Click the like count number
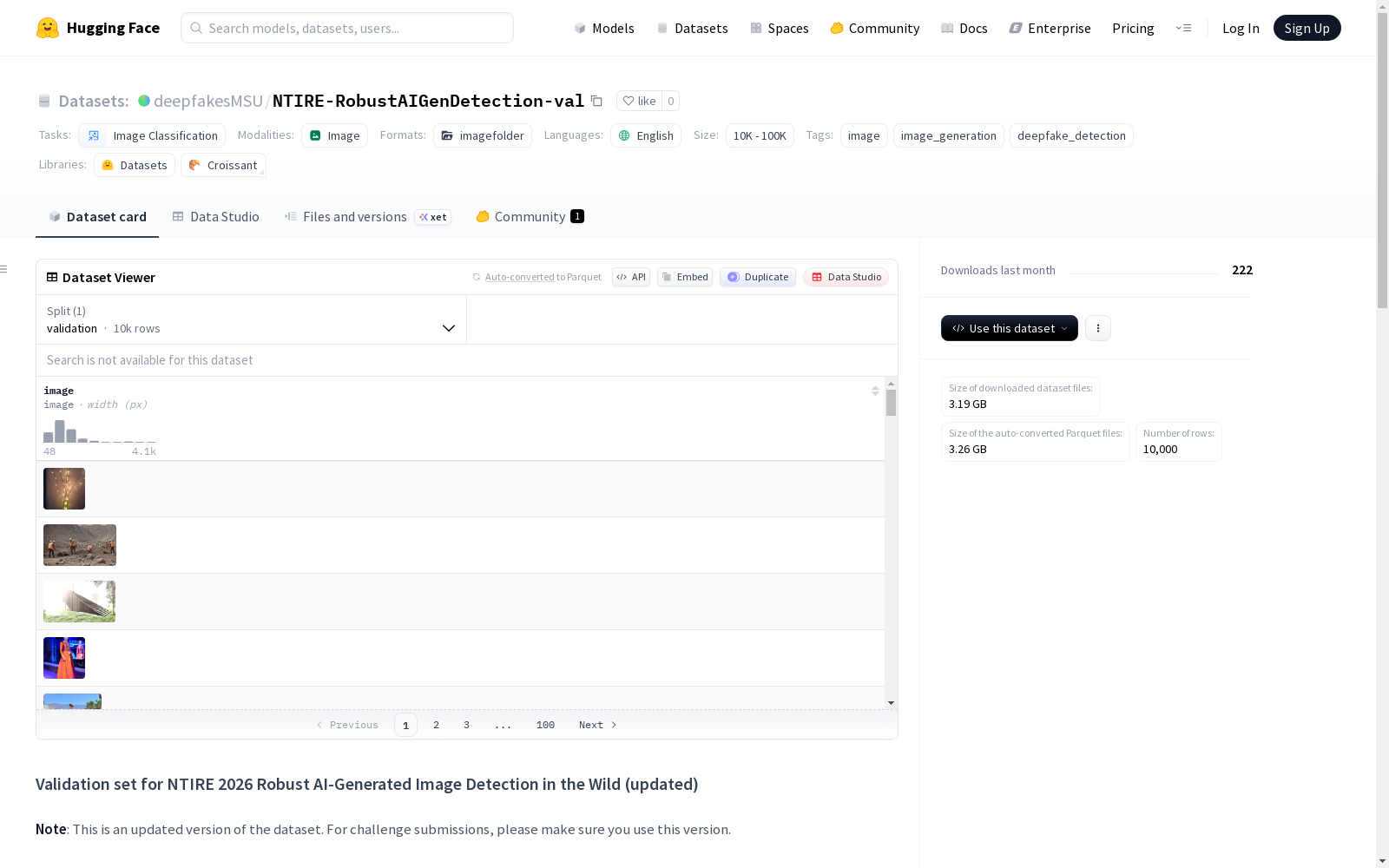The image size is (1389, 868). [670, 101]
